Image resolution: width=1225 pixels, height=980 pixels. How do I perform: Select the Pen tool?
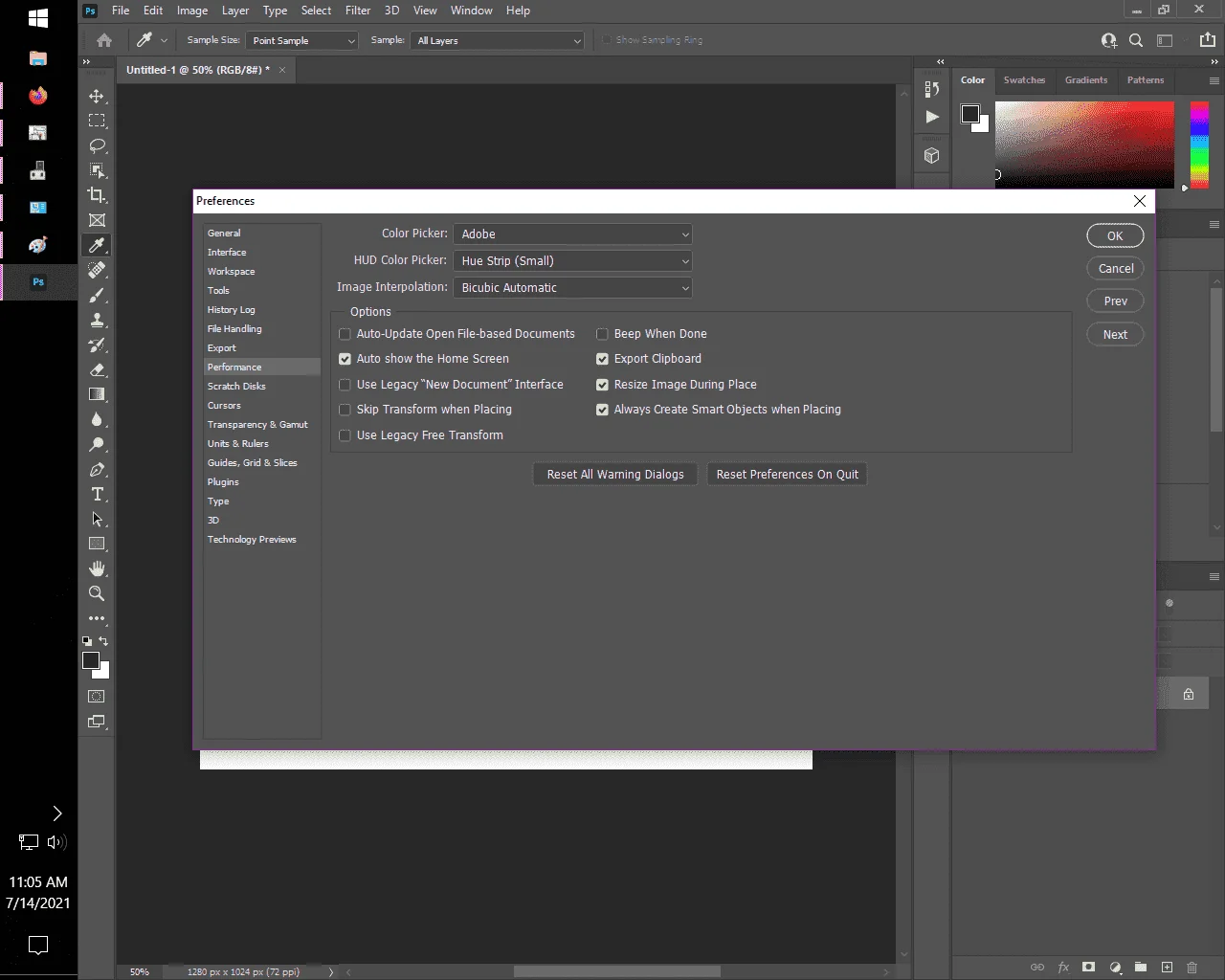(x=97, y=469)
